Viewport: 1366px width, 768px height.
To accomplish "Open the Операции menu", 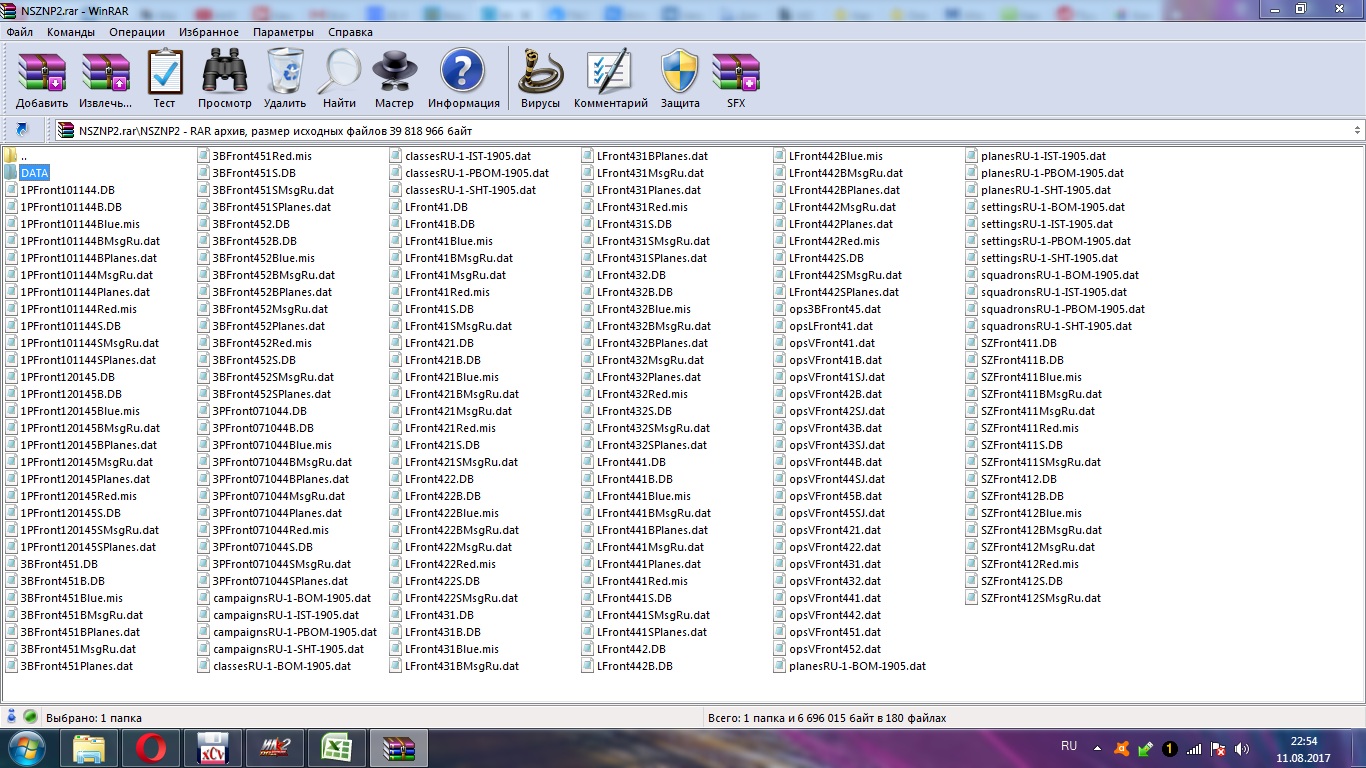I will 137,32.
